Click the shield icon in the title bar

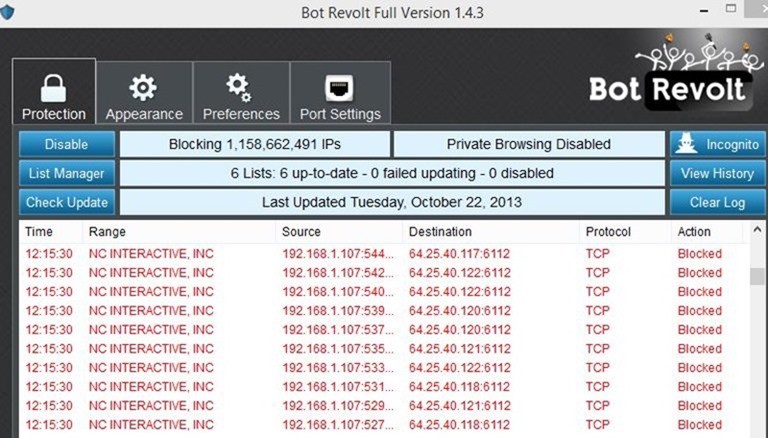[x=6, y=12]
